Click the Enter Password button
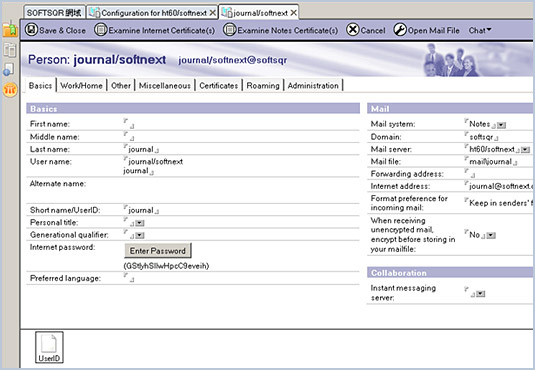Screen dimensions: 535x370 point(158,251)
